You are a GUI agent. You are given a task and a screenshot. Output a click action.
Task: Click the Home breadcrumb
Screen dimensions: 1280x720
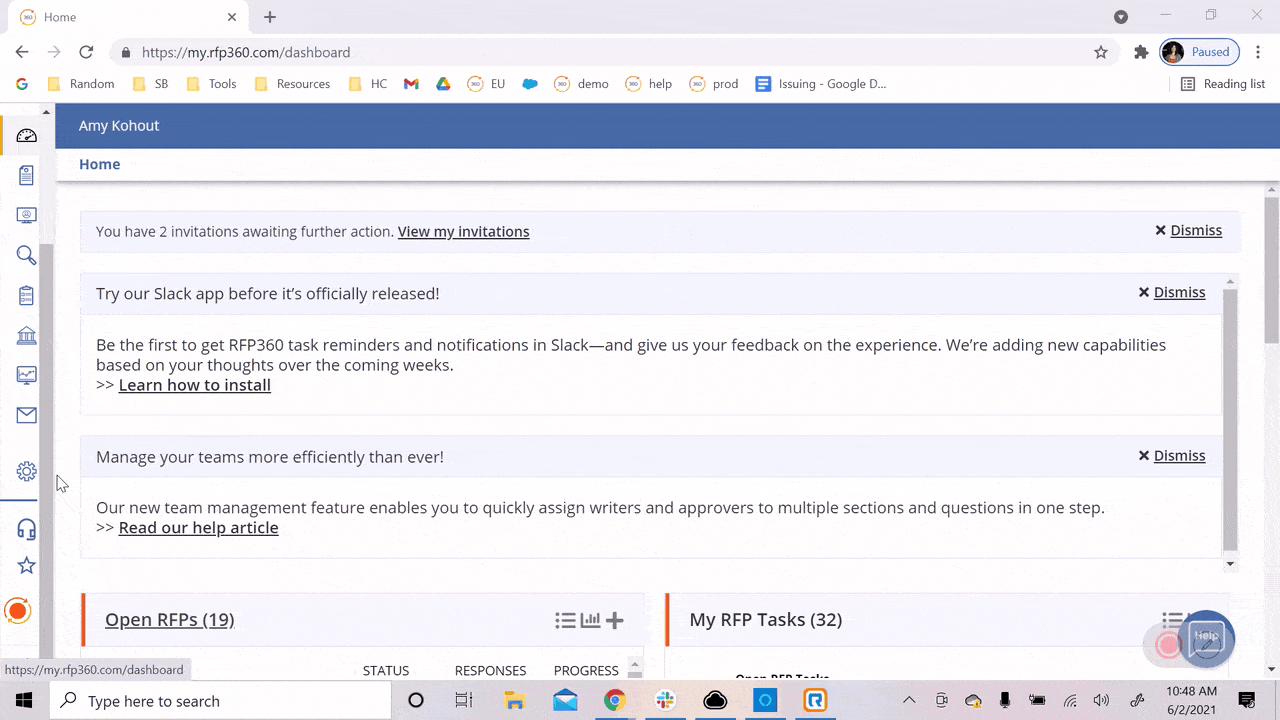click(x=100, y=164)
